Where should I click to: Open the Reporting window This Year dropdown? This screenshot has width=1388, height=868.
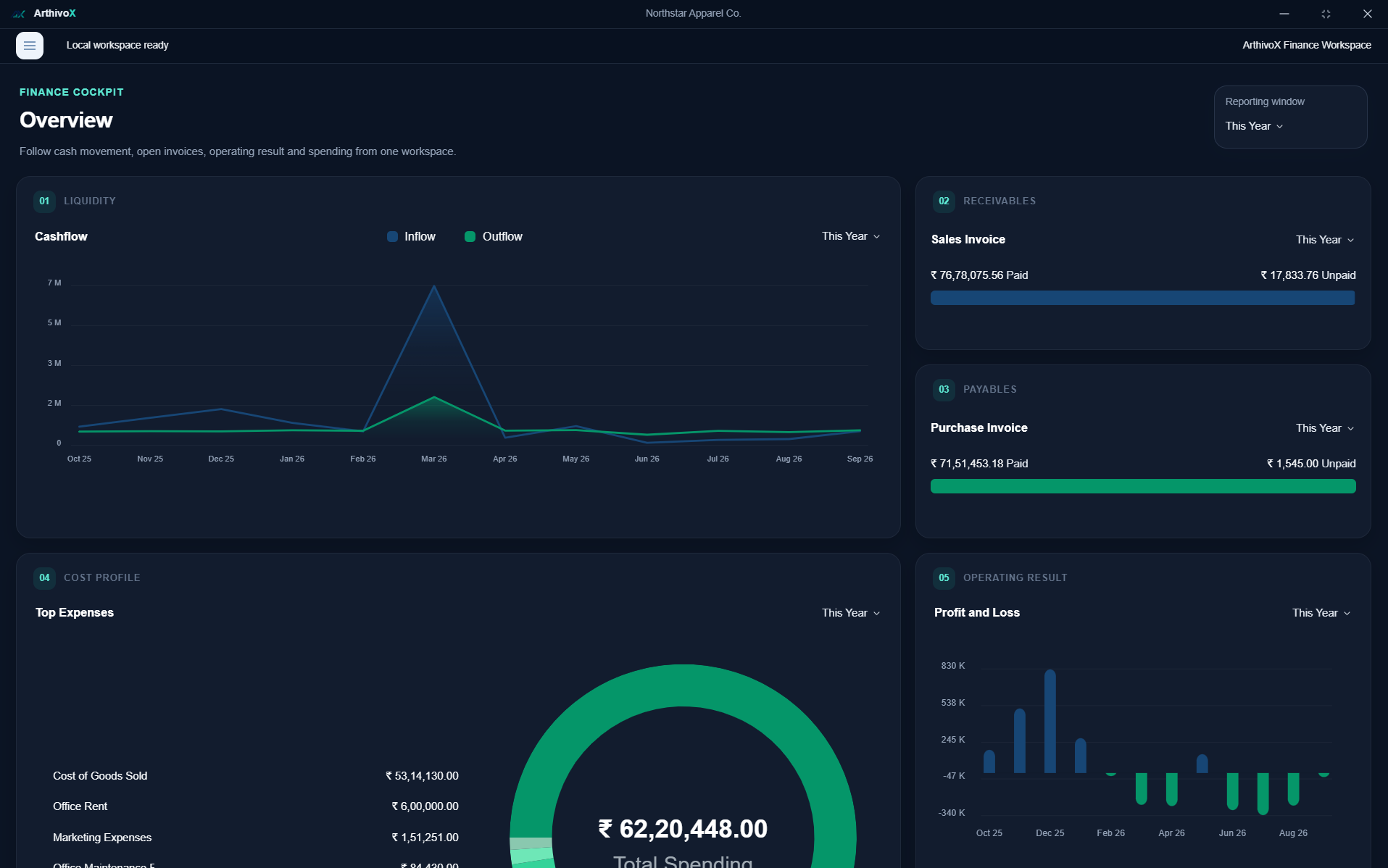(x=1254, y=126)
